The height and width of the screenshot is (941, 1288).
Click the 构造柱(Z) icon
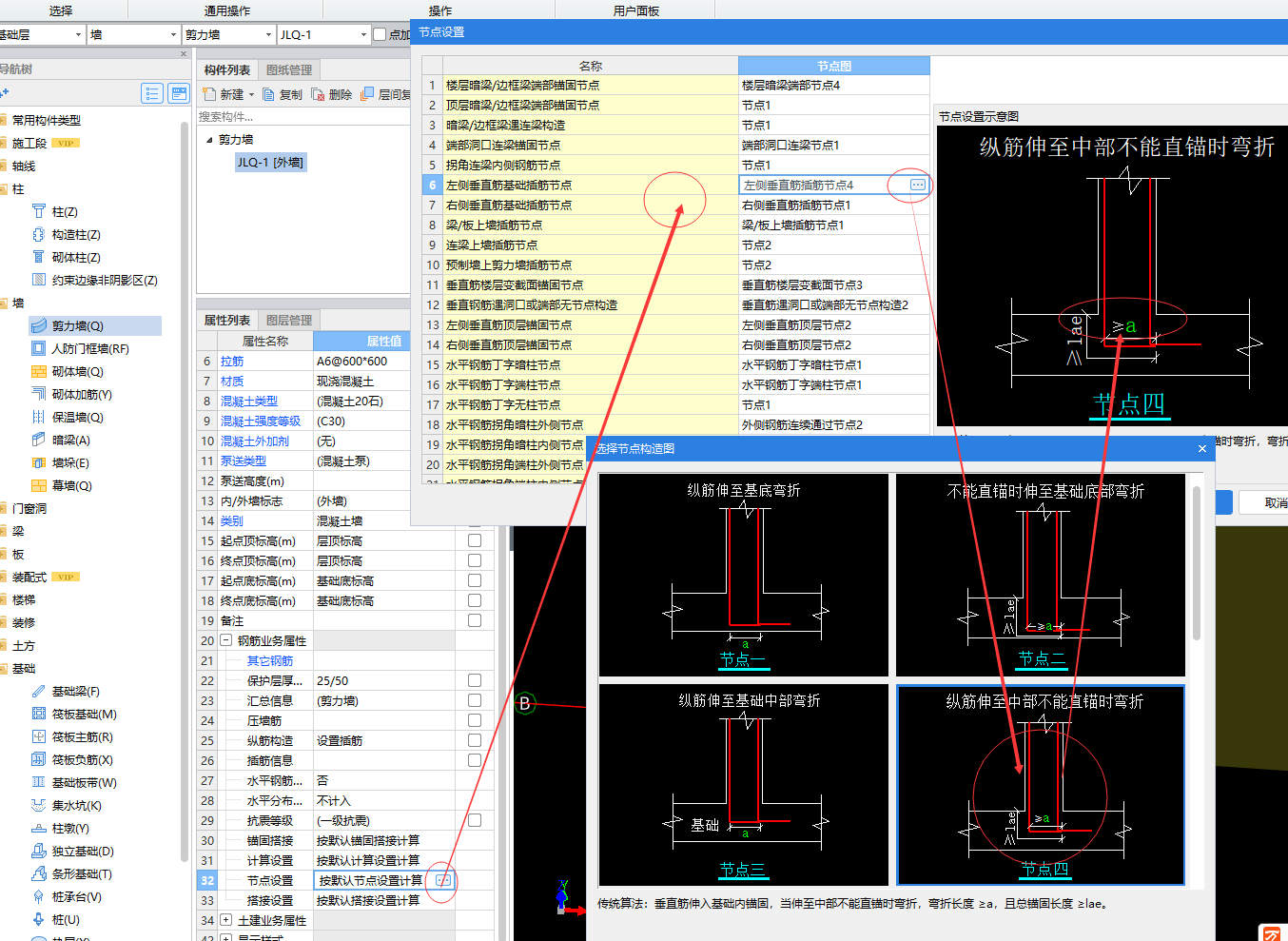(39, 234)
